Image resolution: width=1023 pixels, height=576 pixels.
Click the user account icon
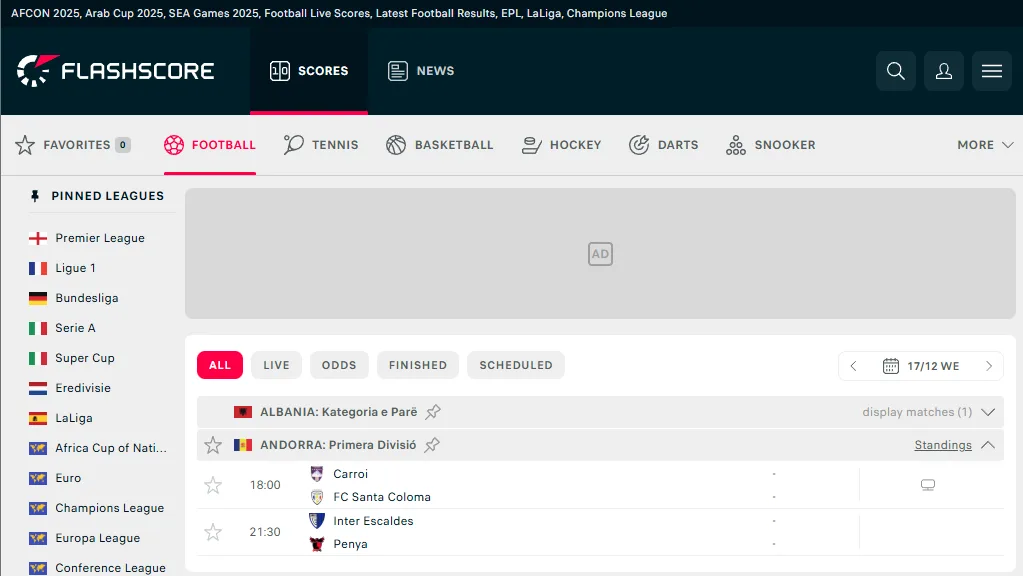tap(943, 71)
